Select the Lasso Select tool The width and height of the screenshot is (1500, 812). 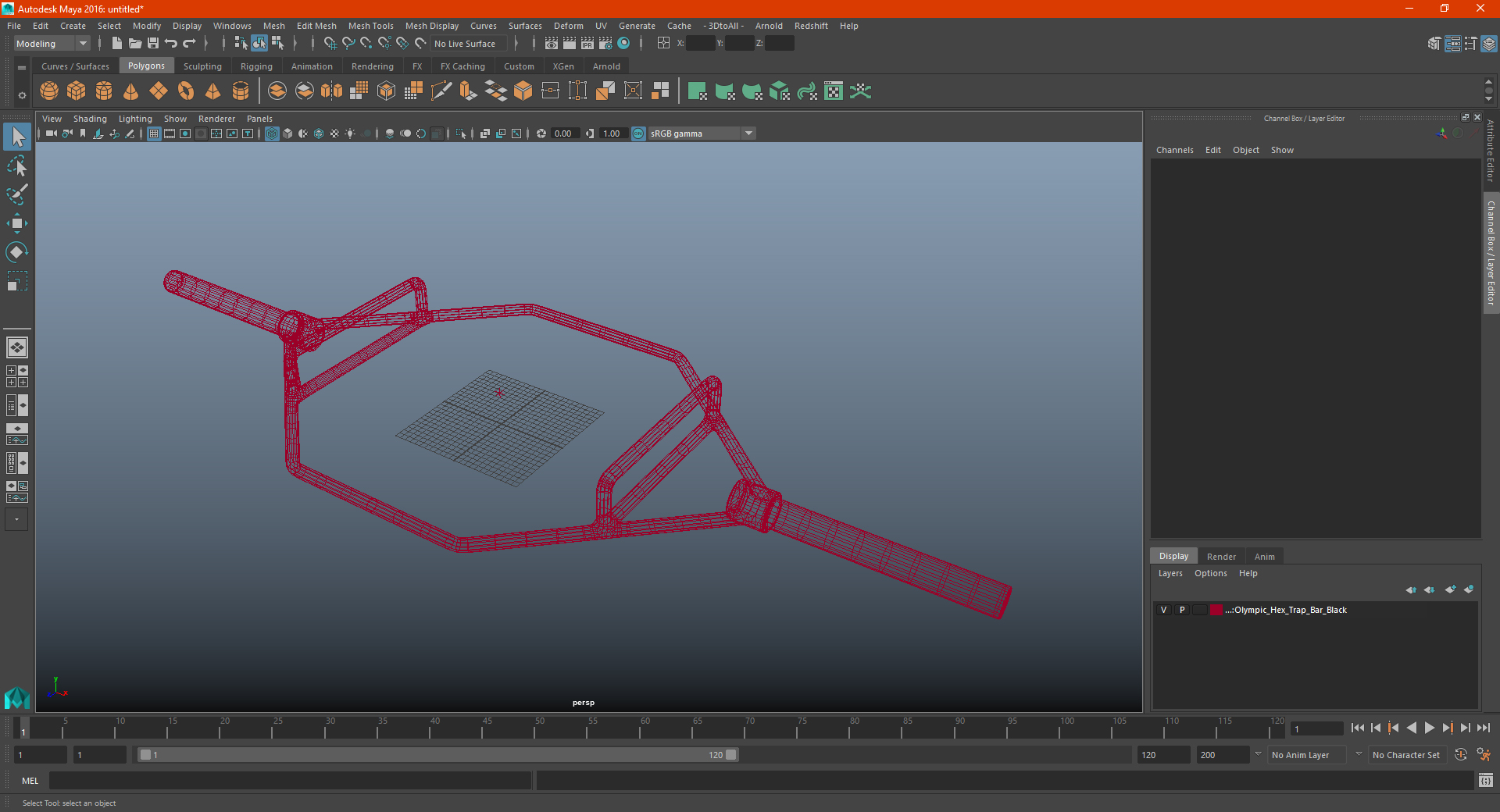coord(16,166)
